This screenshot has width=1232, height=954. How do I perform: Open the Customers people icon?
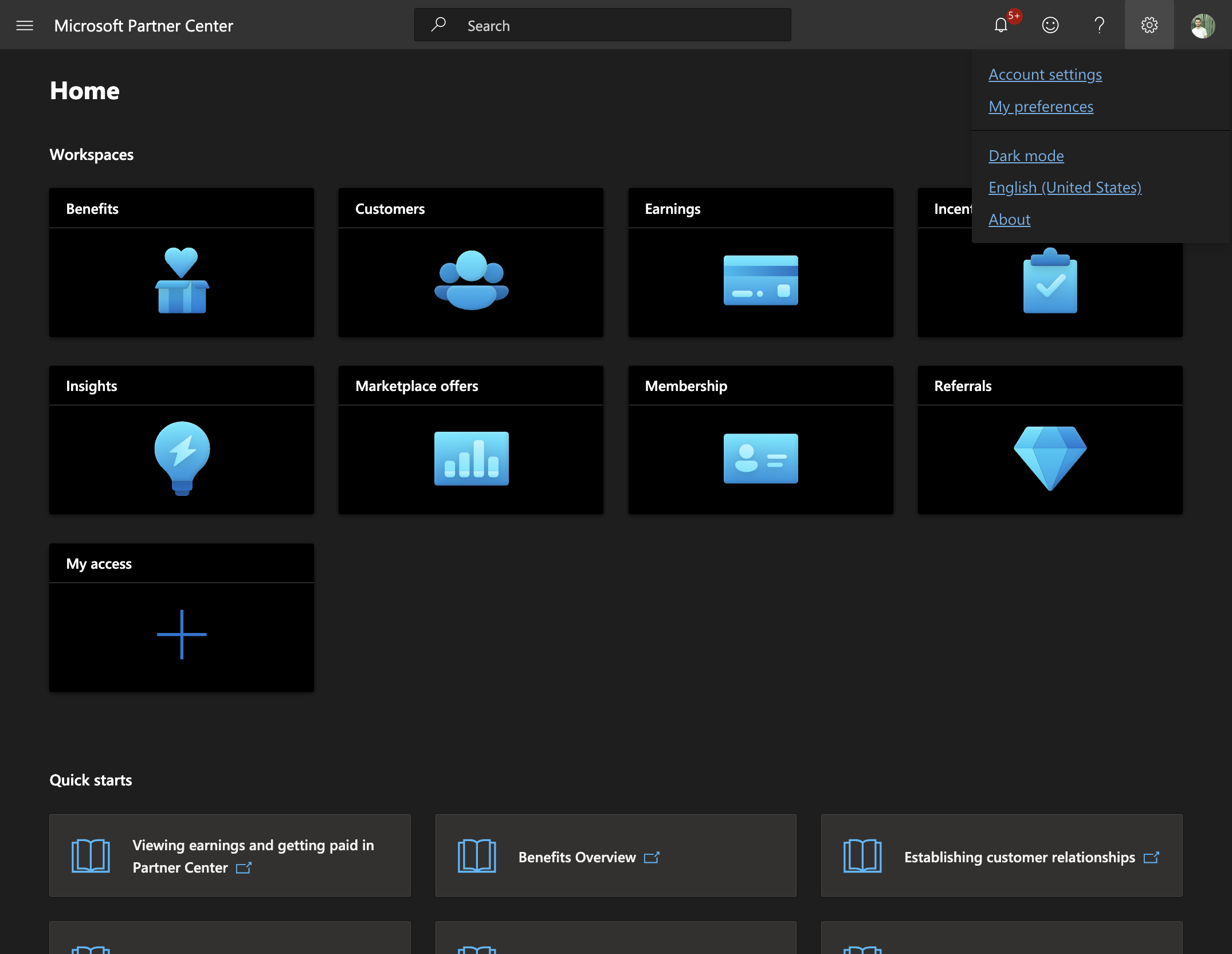[x=471, y=280]
